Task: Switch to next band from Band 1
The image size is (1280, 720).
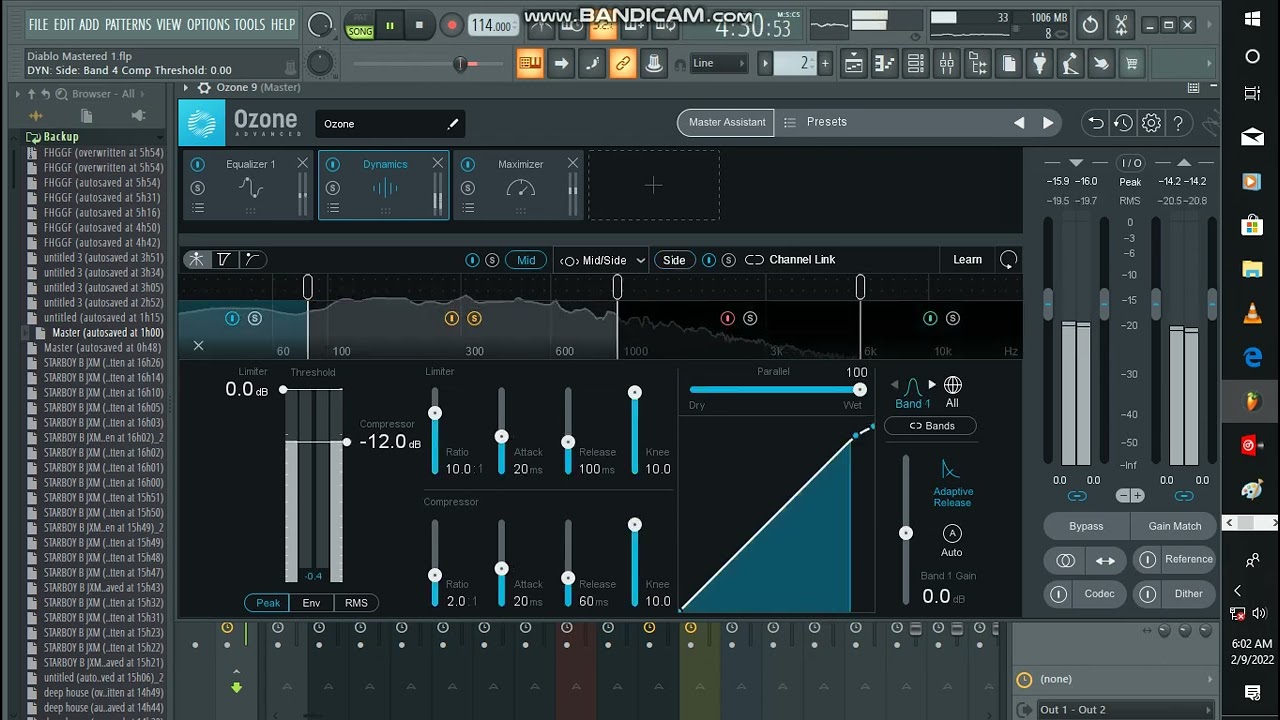Action: (932, 384)
